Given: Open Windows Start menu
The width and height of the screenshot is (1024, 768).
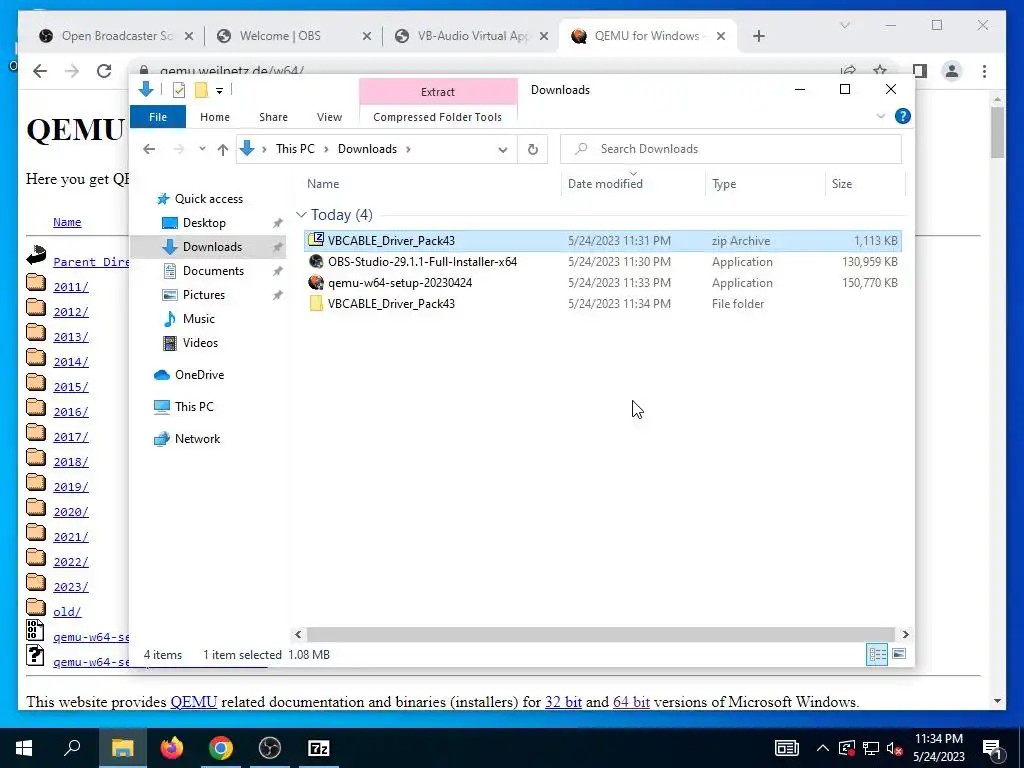Looking at the screenshot, I should click(24, 748).
